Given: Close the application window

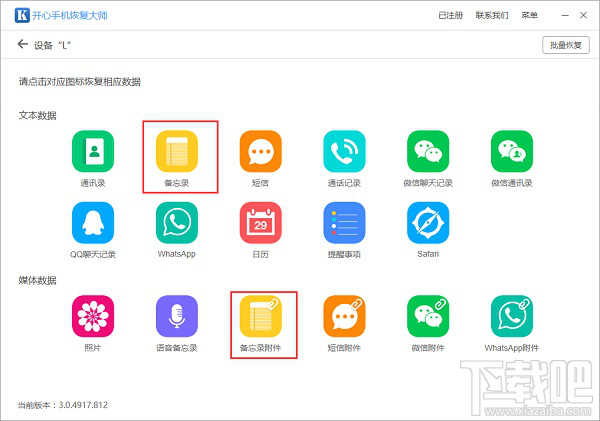Looking at the screenshot, I should [x=584, y=15].
